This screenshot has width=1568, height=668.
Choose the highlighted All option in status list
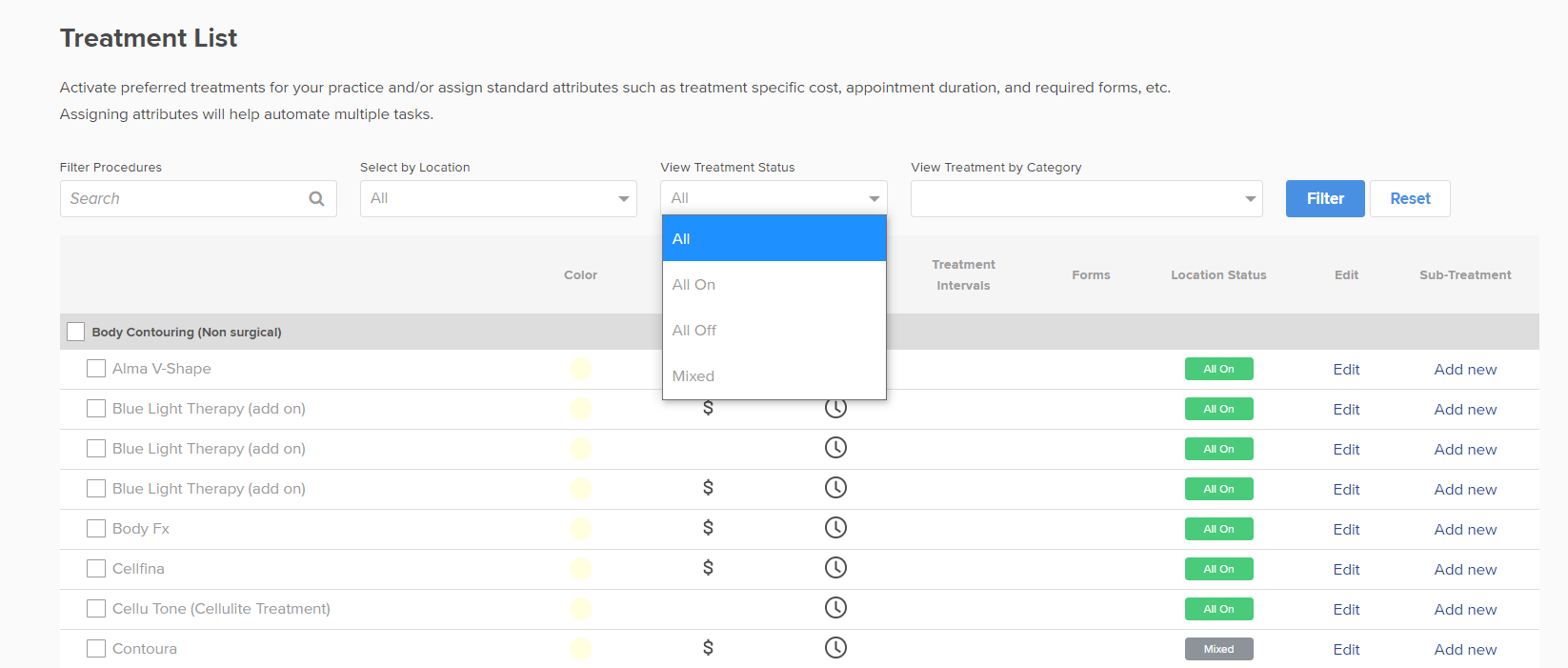[774, 238]
